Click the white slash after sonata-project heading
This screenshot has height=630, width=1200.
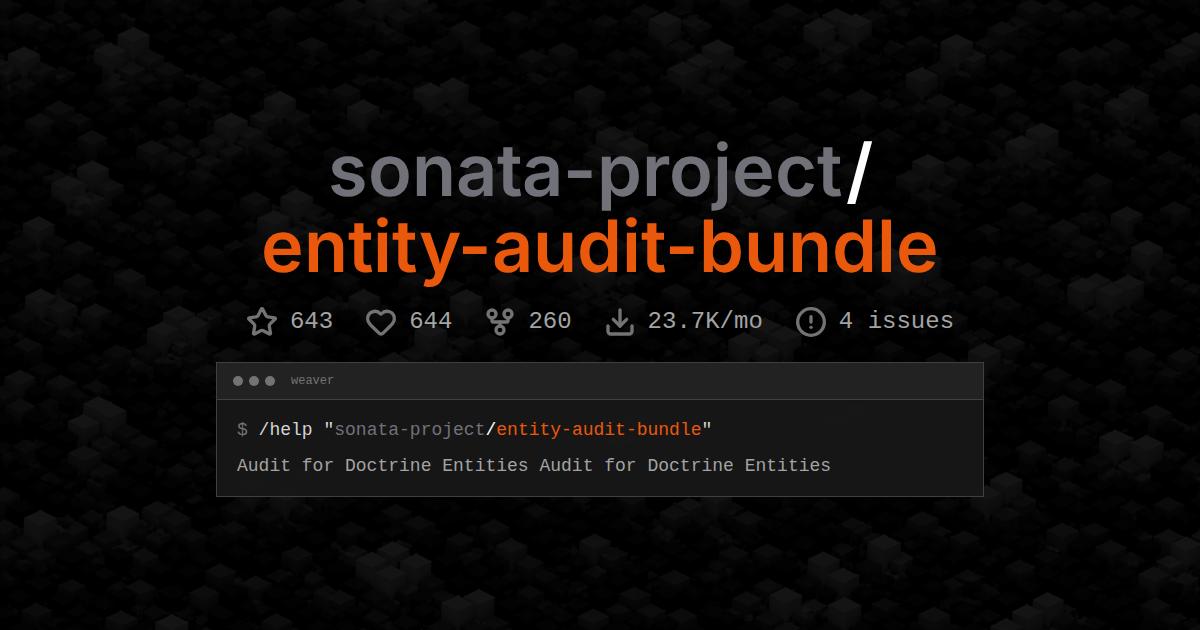click(x=859, y=173)
